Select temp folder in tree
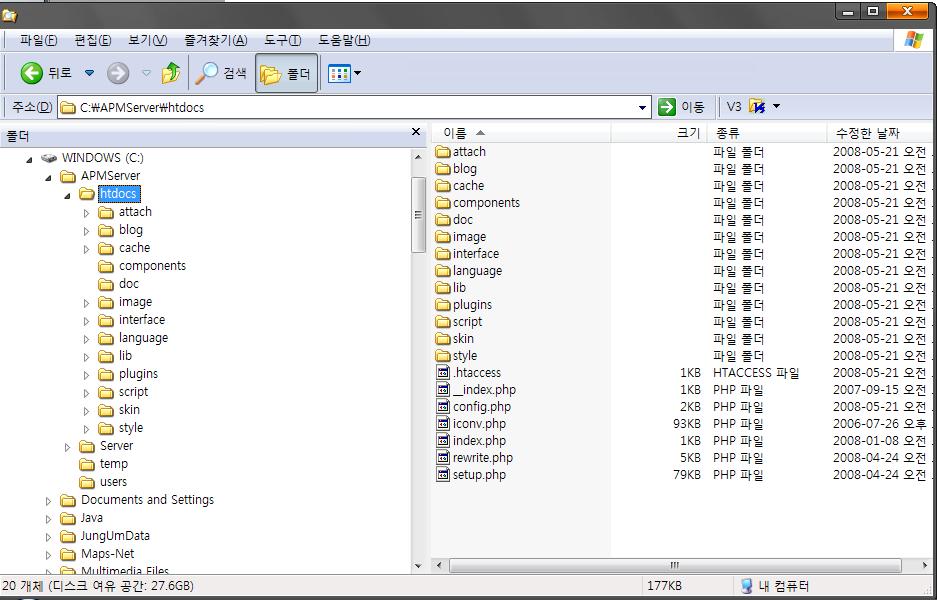The height and width of the screenshot is (600, 937). coord(114,464)
